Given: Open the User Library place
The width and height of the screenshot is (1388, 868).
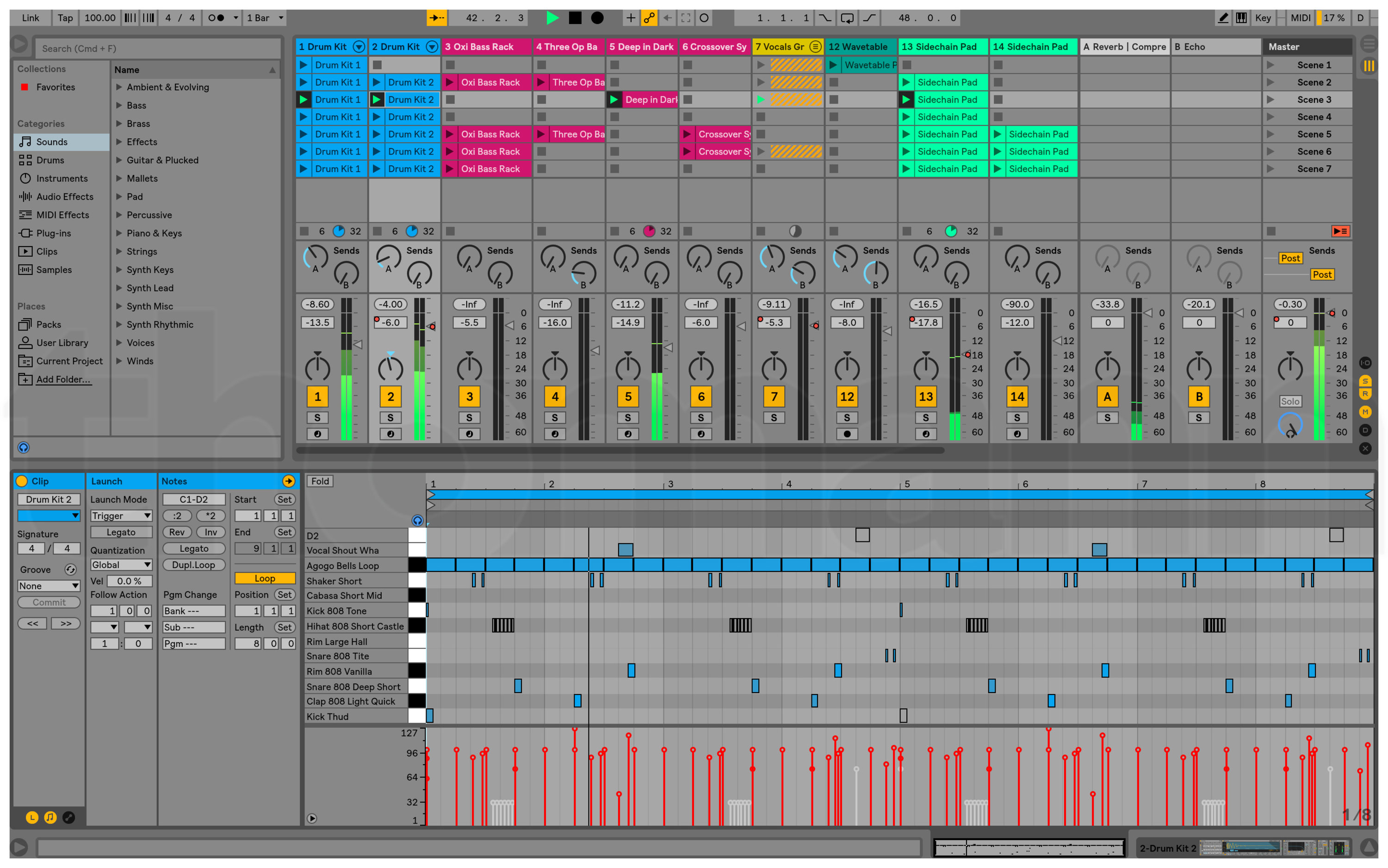Looking at the screenshot, I should click(62, 343).
